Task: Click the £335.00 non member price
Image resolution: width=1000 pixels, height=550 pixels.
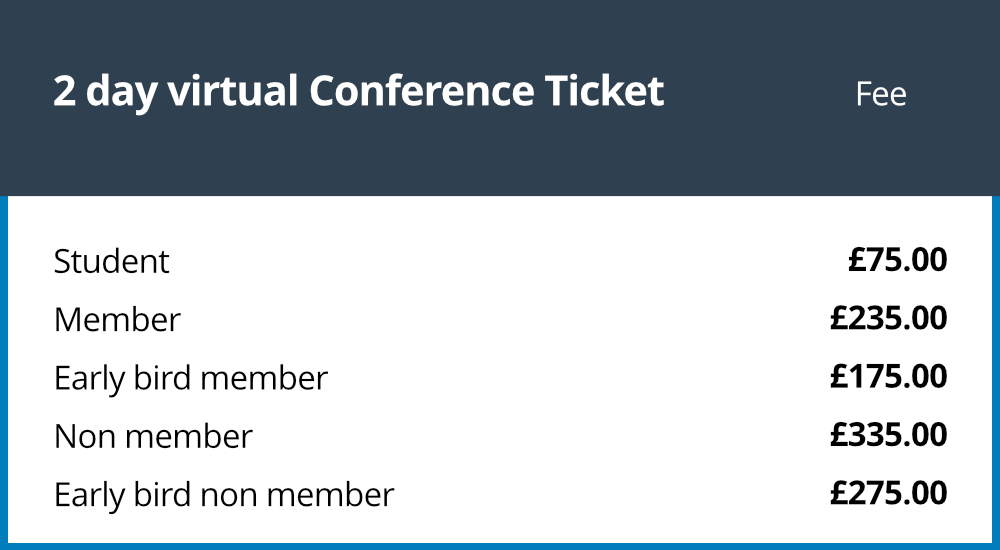Action: click(888, 435)
